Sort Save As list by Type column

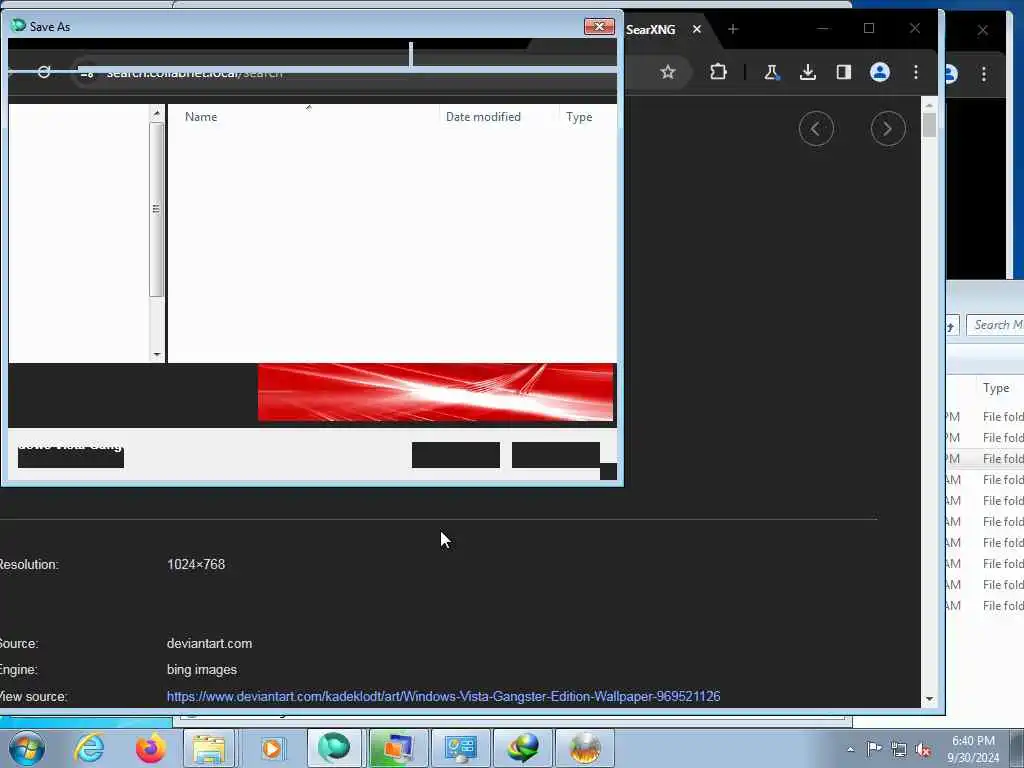579,117
